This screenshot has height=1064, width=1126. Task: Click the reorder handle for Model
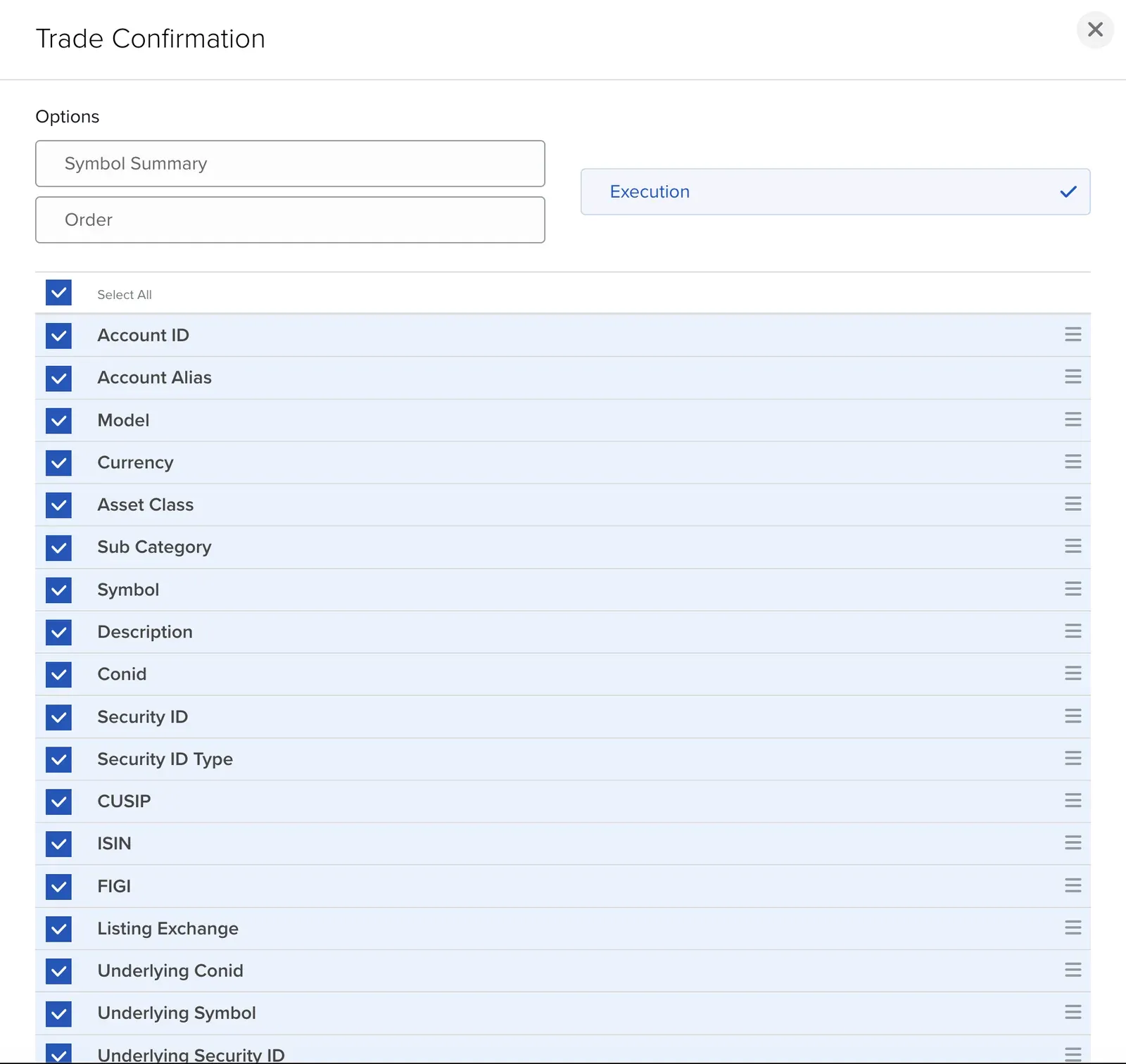point(1073,419)
